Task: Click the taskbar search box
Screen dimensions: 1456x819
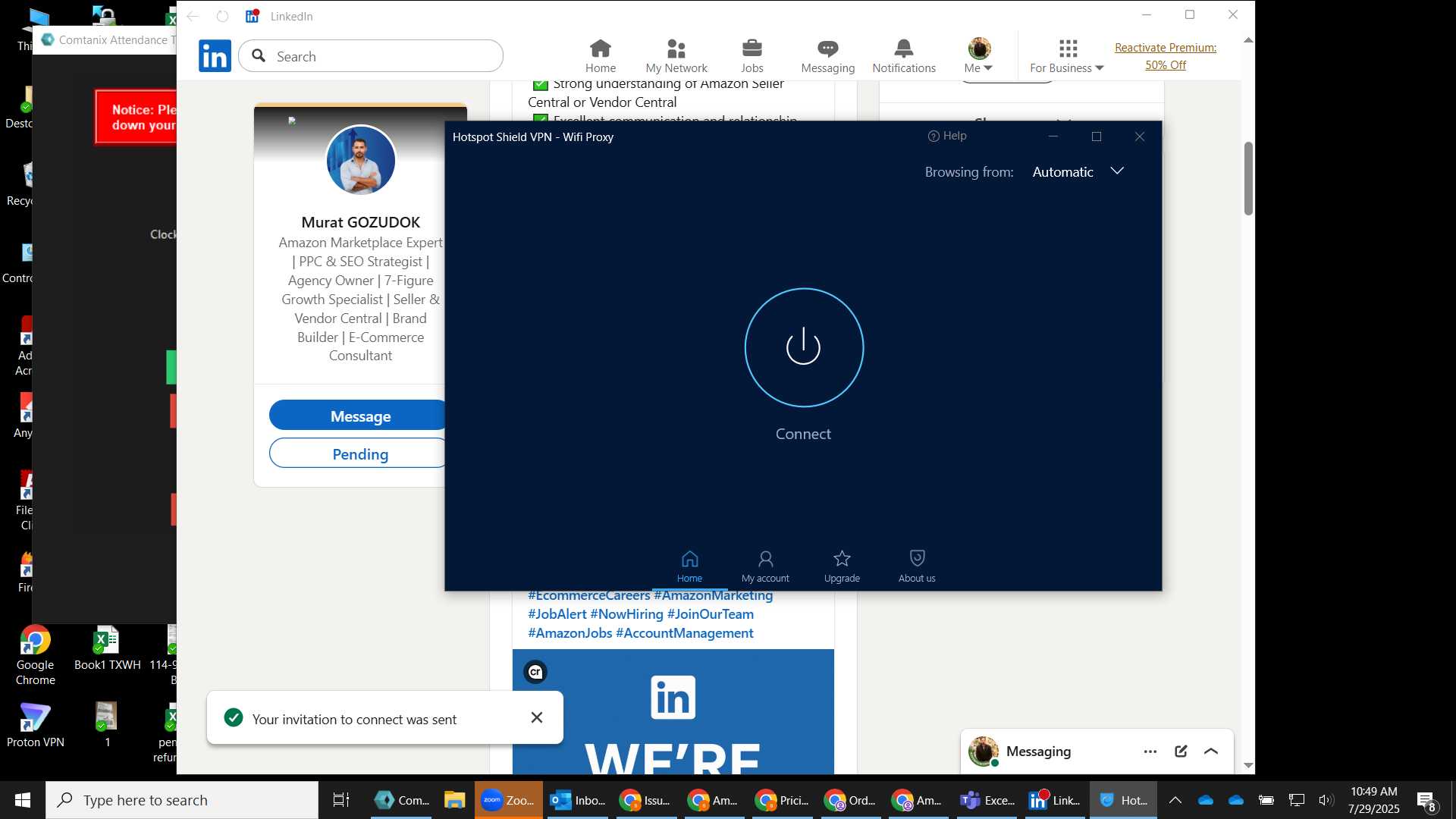Action: [x=182, y=800]
